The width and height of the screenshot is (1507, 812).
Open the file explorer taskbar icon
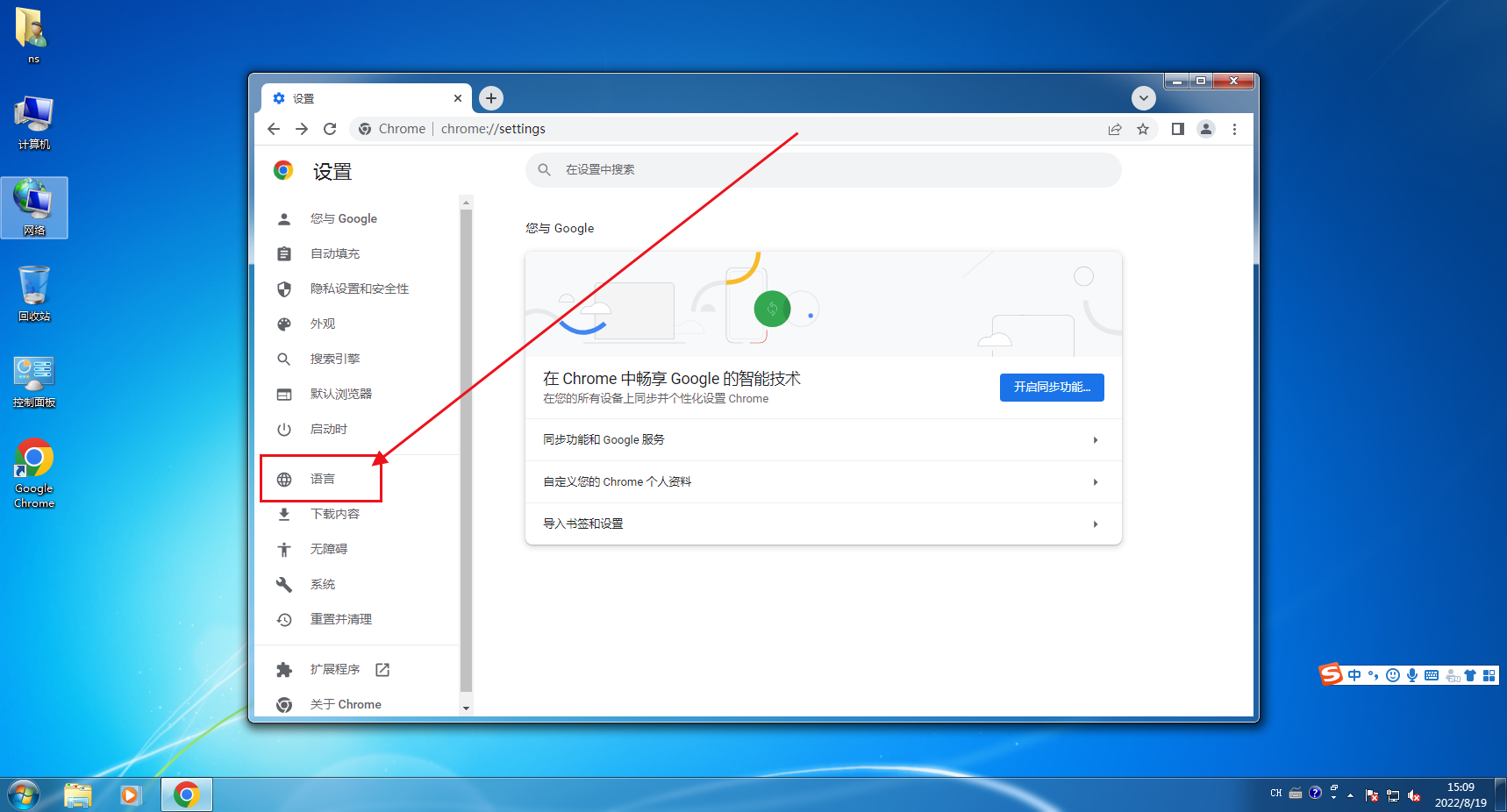78,795
